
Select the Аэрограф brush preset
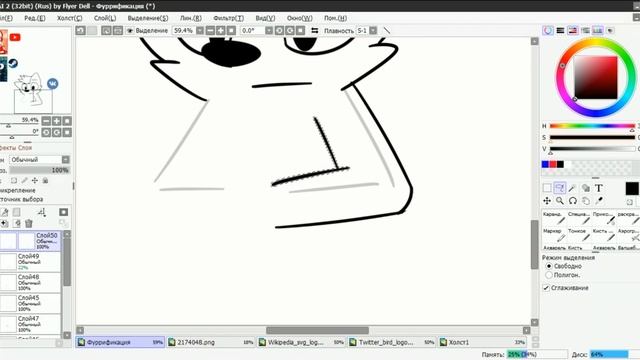pyautogui.click(x=628, y=235)
